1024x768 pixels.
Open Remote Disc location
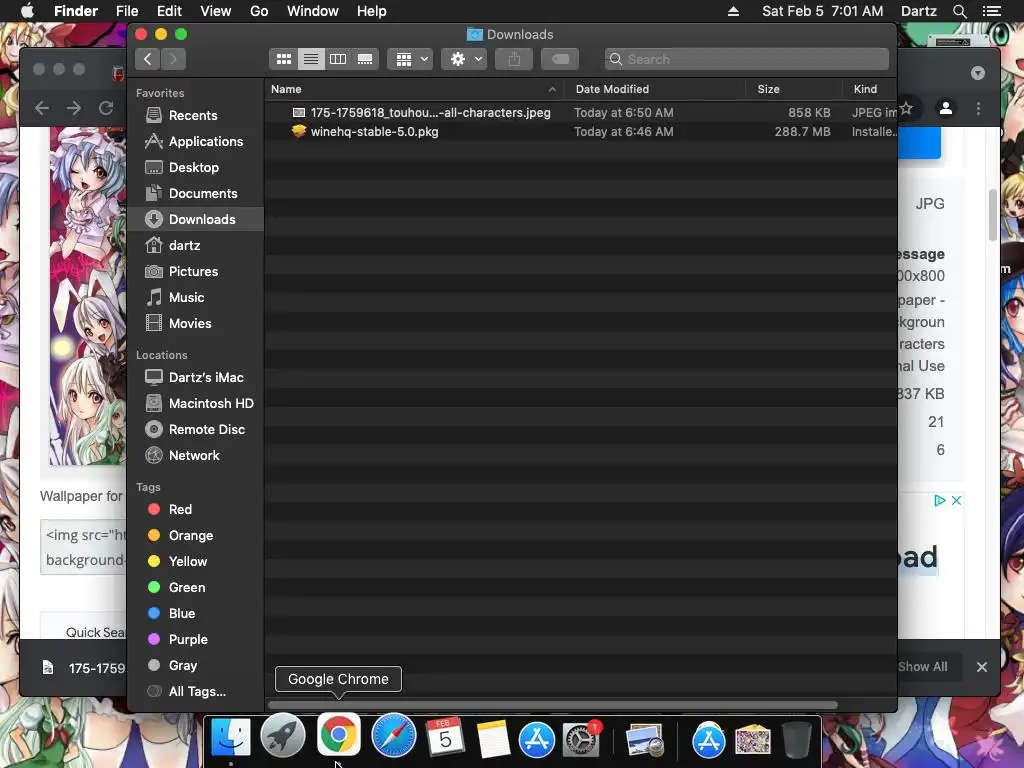[196, 430]
